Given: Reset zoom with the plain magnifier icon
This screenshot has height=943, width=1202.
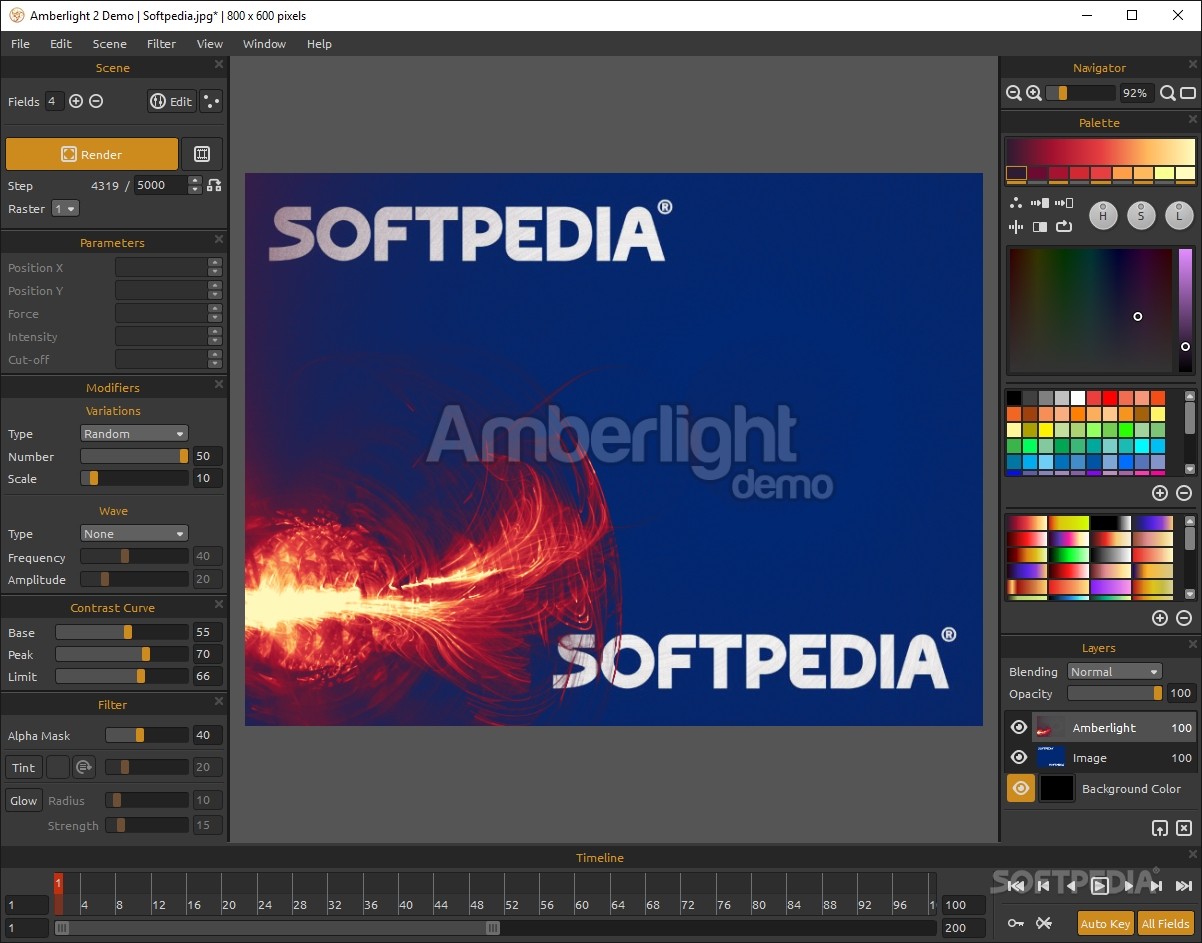Looking at the screenshot, I should click(1167, 93).
